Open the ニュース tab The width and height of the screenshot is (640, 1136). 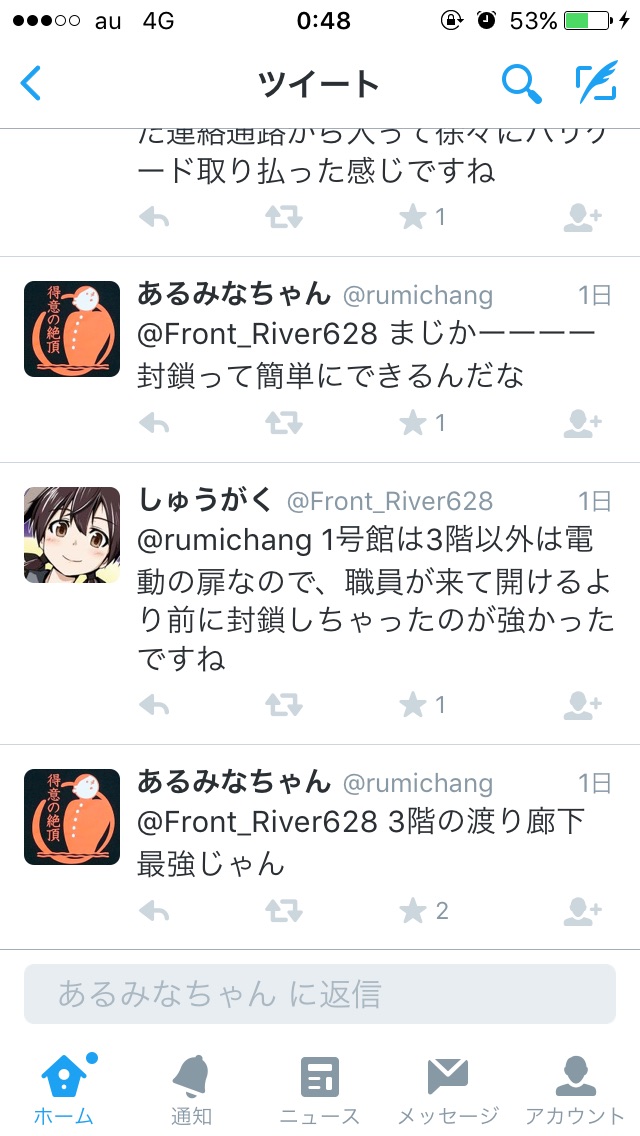320,1090
